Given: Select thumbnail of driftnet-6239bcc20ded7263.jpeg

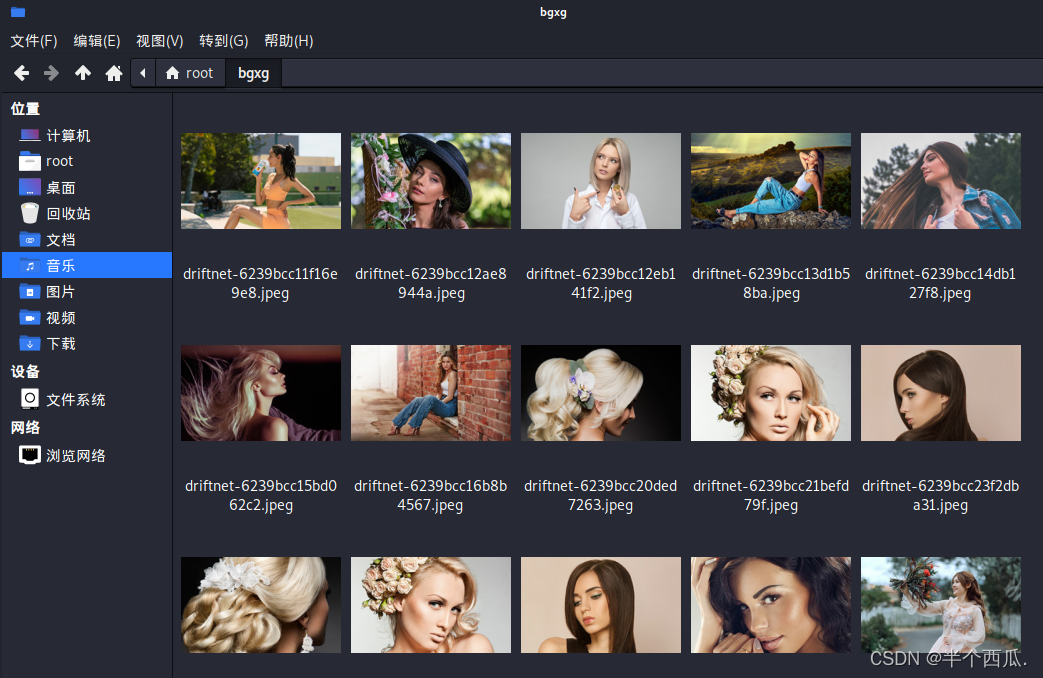Looking at the screenshot, I should point(601,393).
